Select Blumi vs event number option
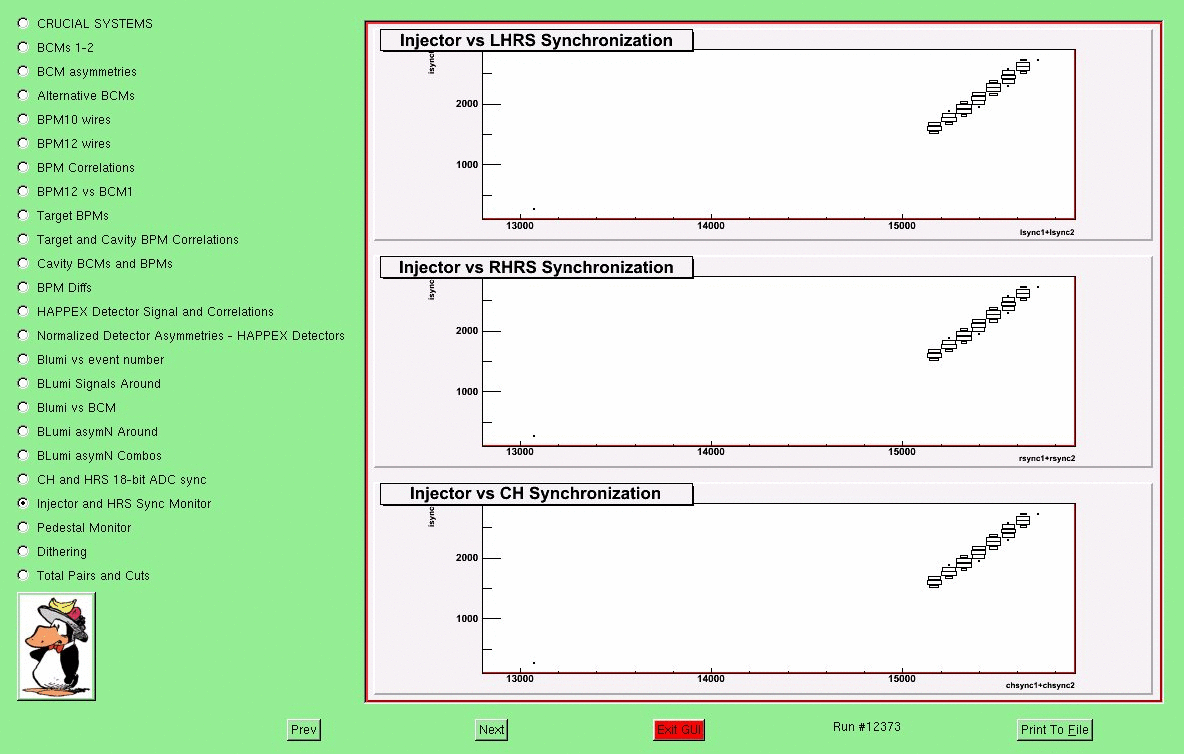This screenshot has width=1184, height=754. 23,359
